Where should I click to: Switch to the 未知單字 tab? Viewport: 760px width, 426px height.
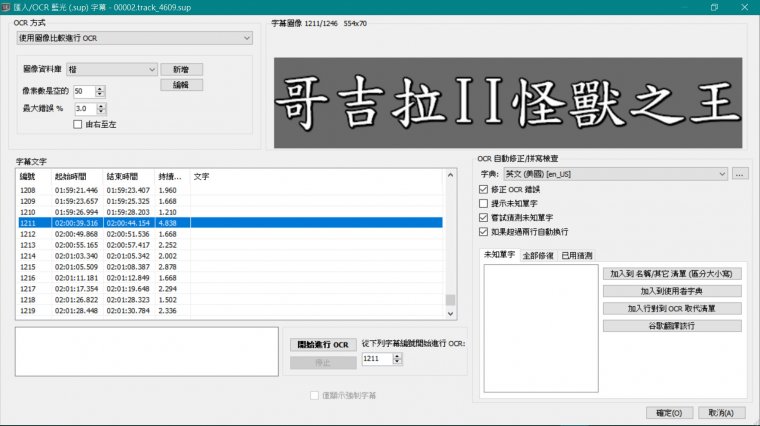[x=499, y=254]
